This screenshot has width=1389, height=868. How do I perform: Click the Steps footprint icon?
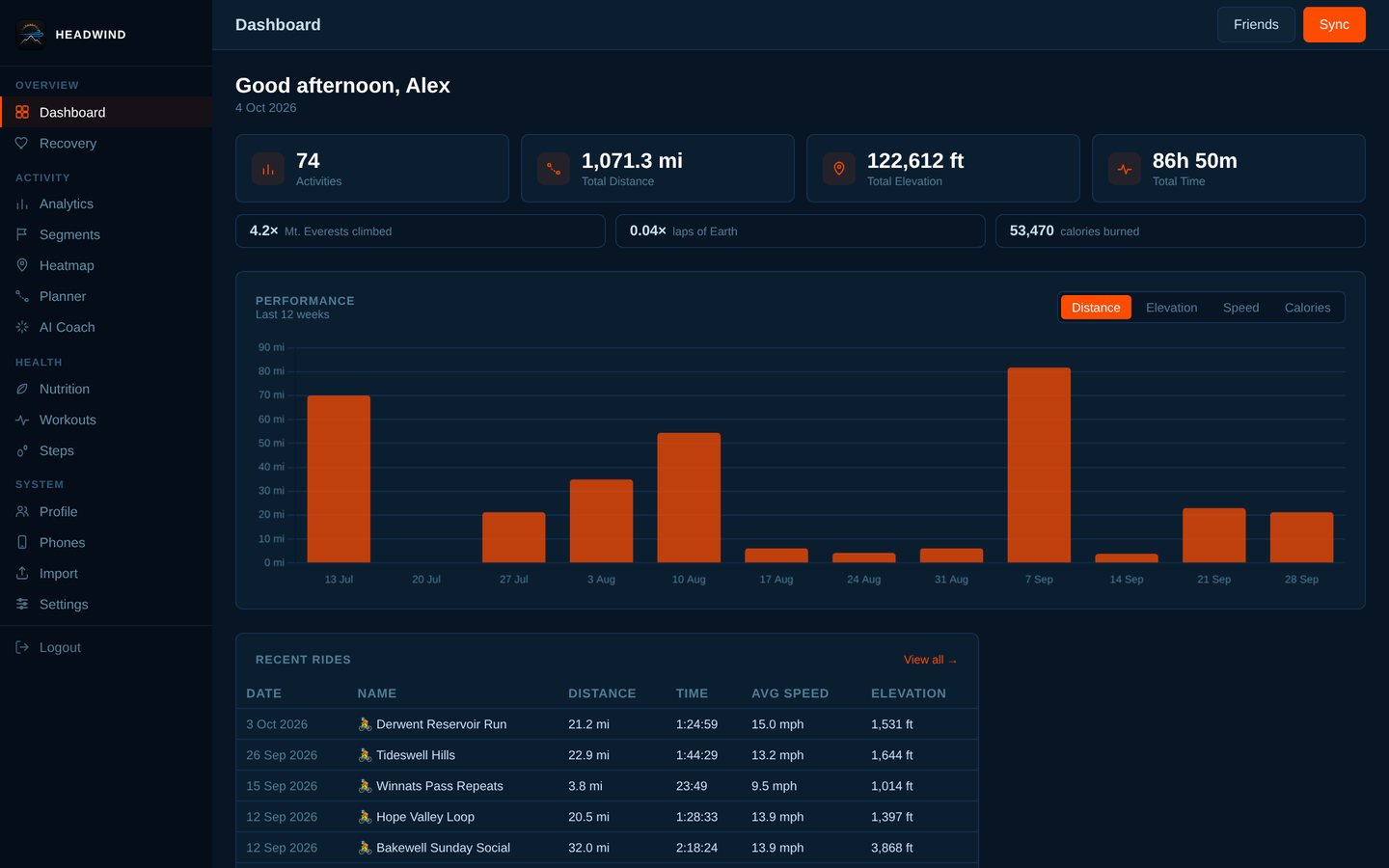(22, 450)
